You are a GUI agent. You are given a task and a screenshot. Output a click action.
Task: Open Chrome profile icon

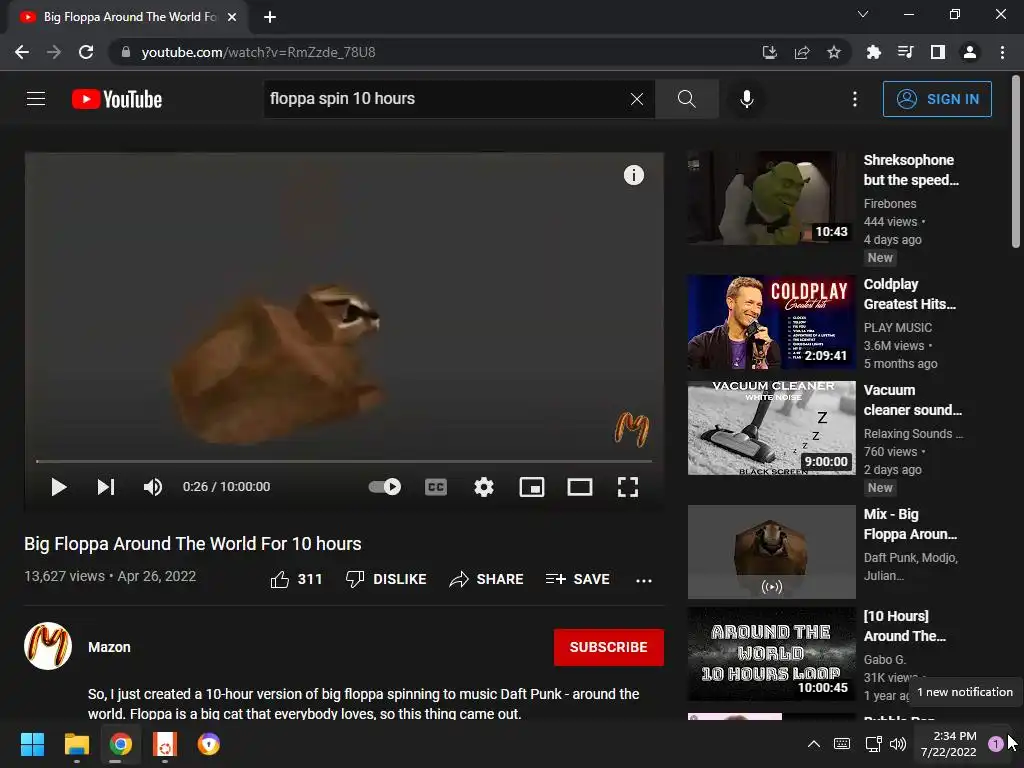tap(970, 52)
